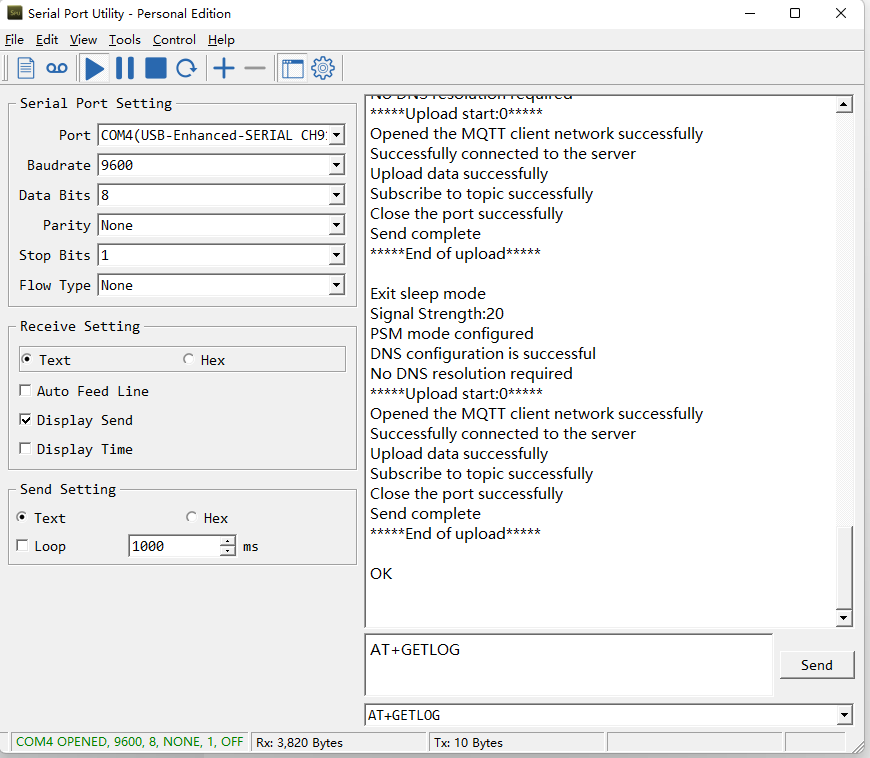Expand the Baudrate dropdown
Screen dimensions: 870x758
pyautogui.click(x=336, y=165)
